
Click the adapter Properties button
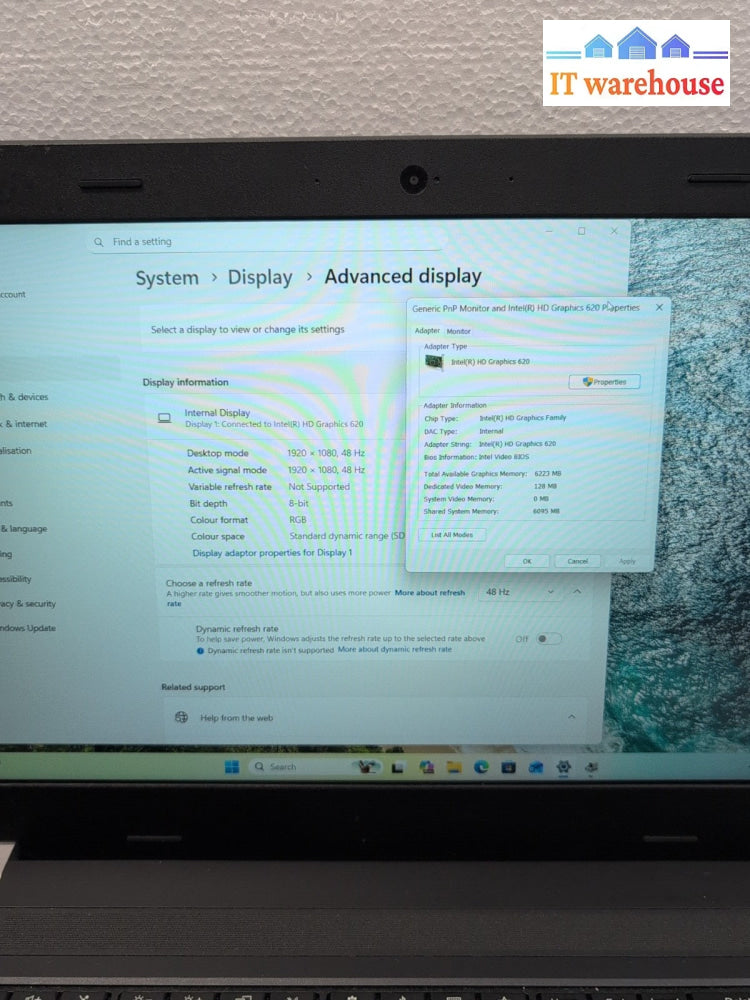[x=604, y=382]
